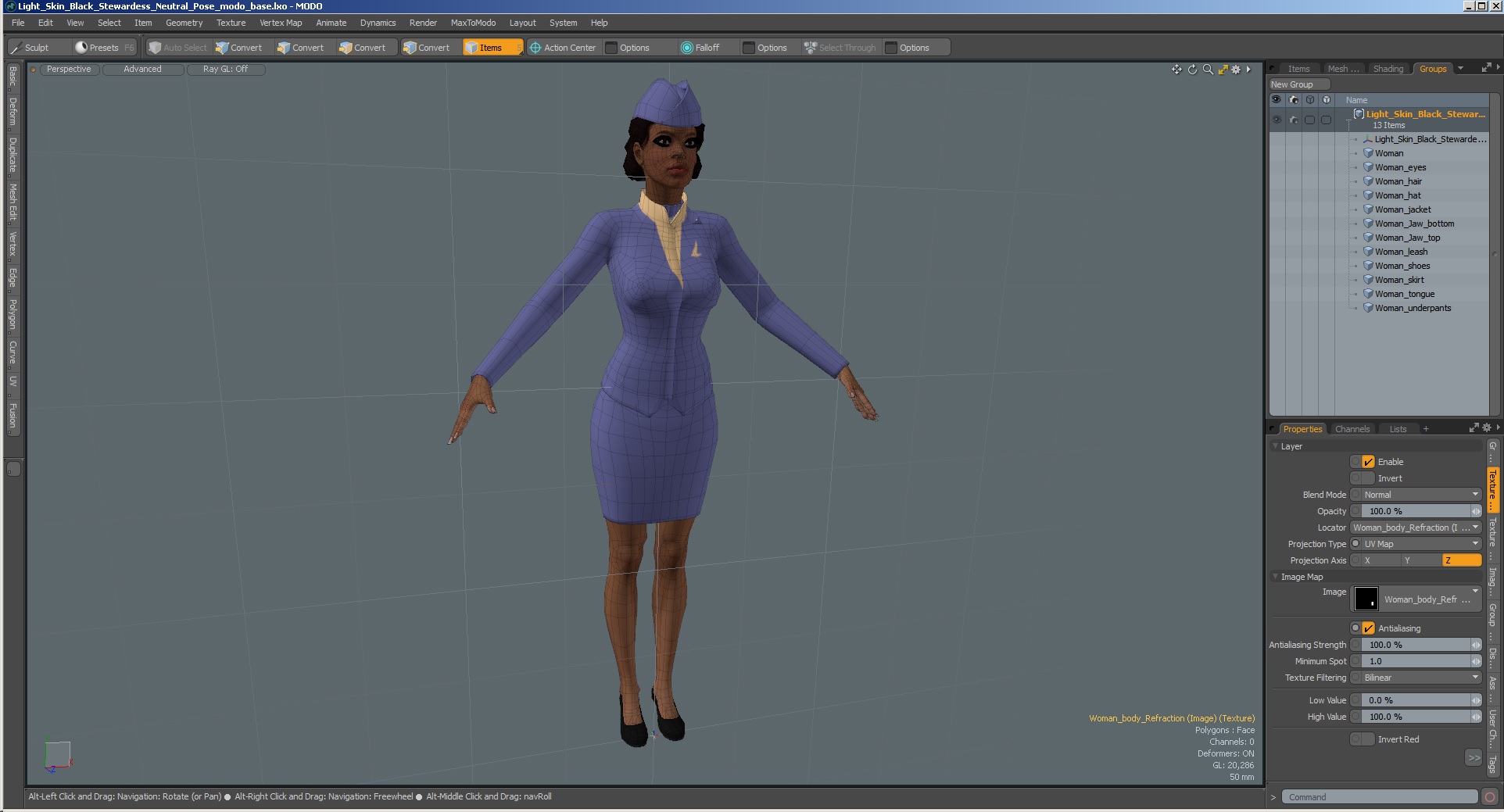Select projection axis Z
Viewport: 1504px width, 812px height.
(x=1461, y=560)
